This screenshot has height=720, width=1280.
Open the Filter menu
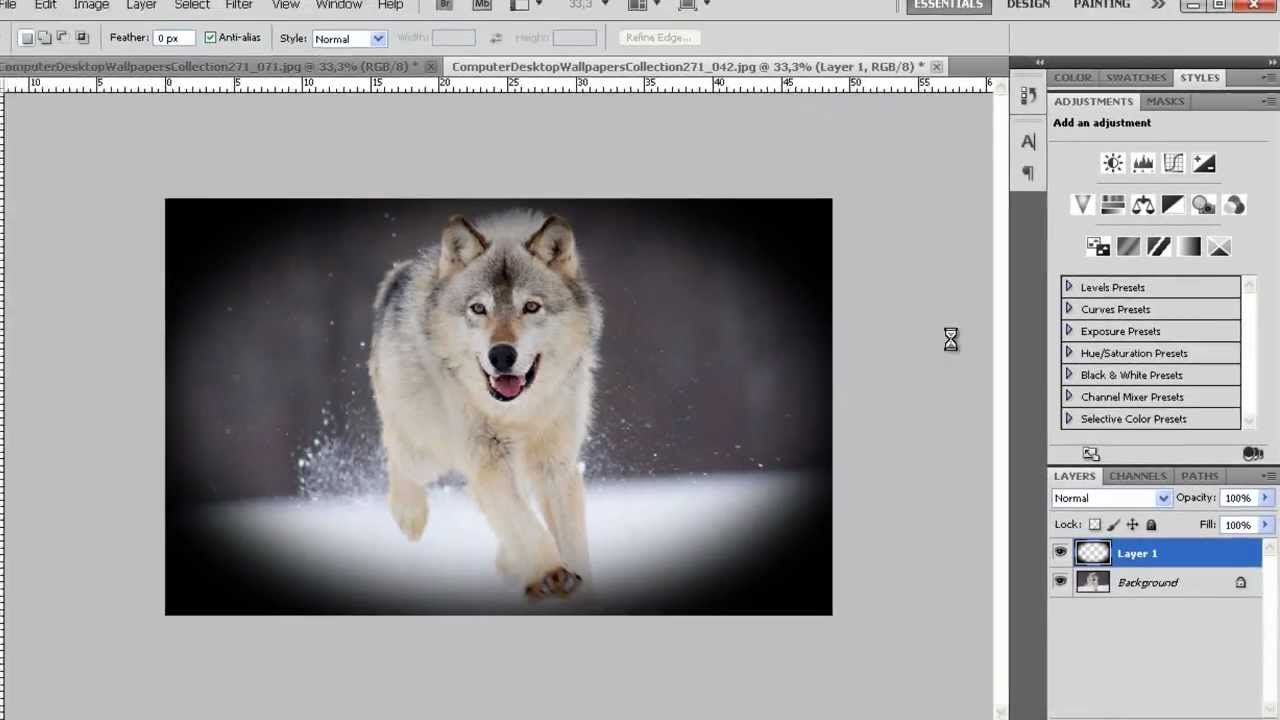[x=239, y=5]
